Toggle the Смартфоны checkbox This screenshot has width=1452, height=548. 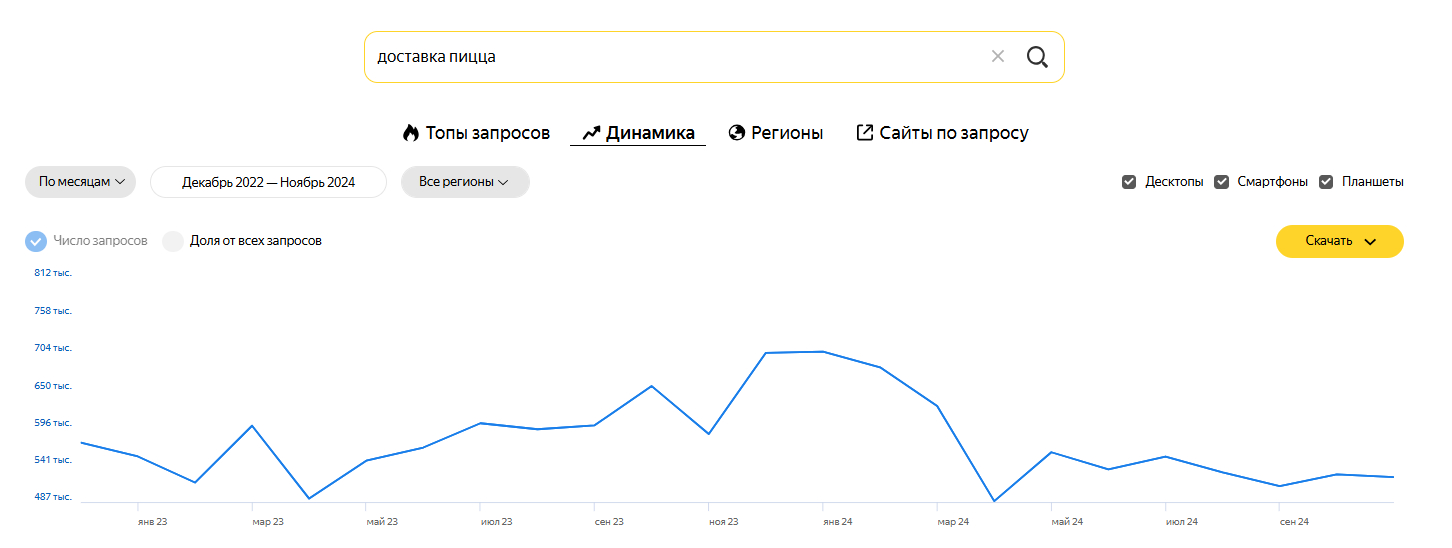(1221, 182)
